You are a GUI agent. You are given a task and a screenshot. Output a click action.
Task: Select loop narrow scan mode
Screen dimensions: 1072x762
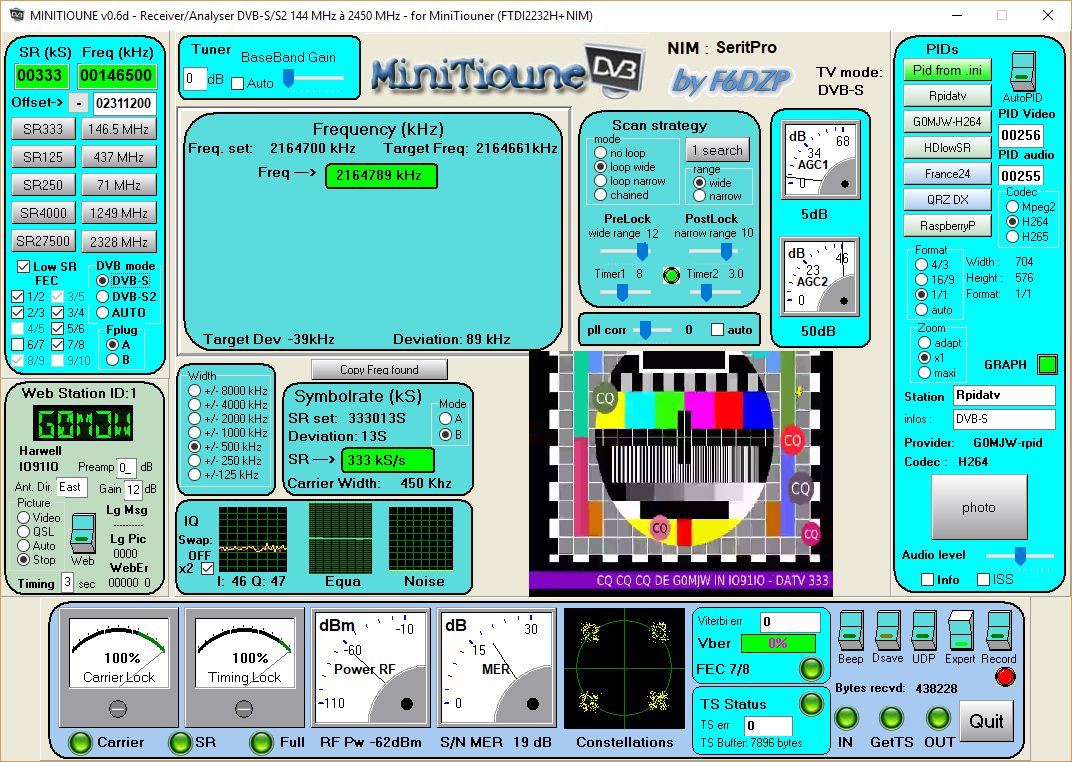point(600,180)
